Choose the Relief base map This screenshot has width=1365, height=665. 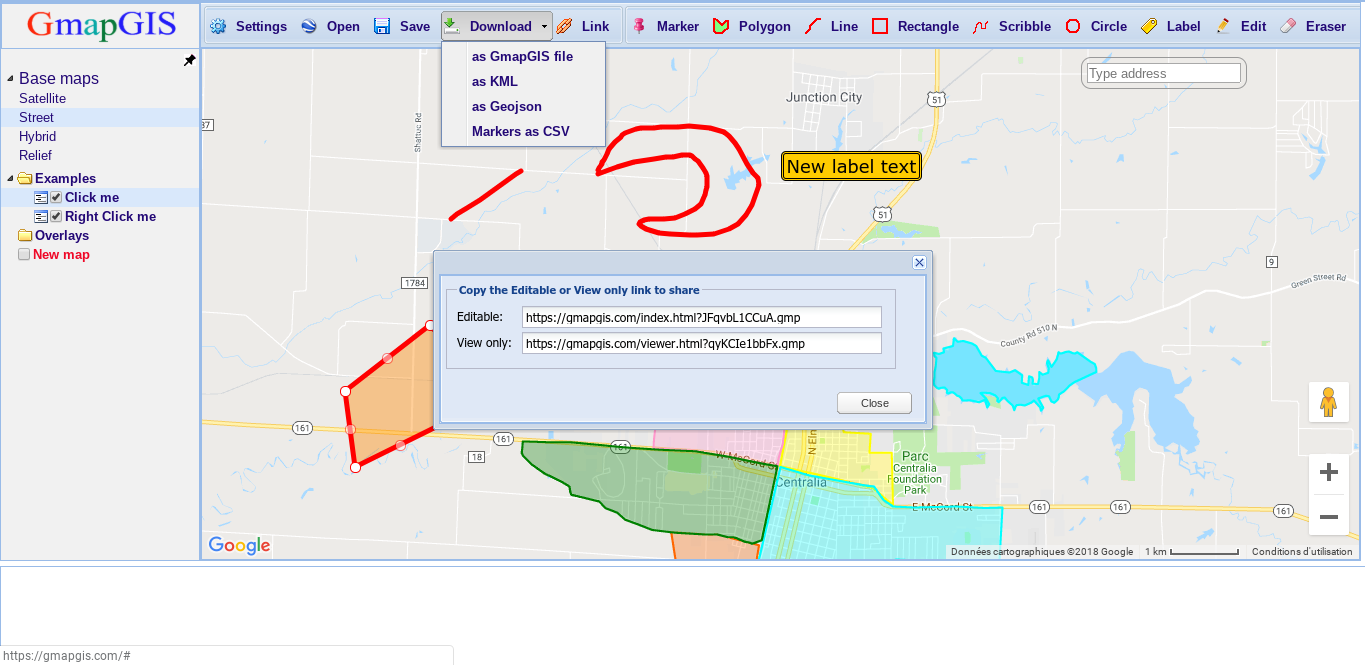point(35,156)
